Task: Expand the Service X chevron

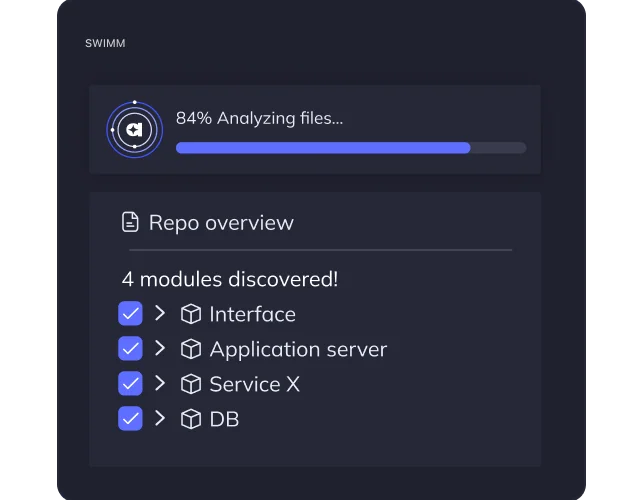Action: pyautogui.click(x=160, y=384)
